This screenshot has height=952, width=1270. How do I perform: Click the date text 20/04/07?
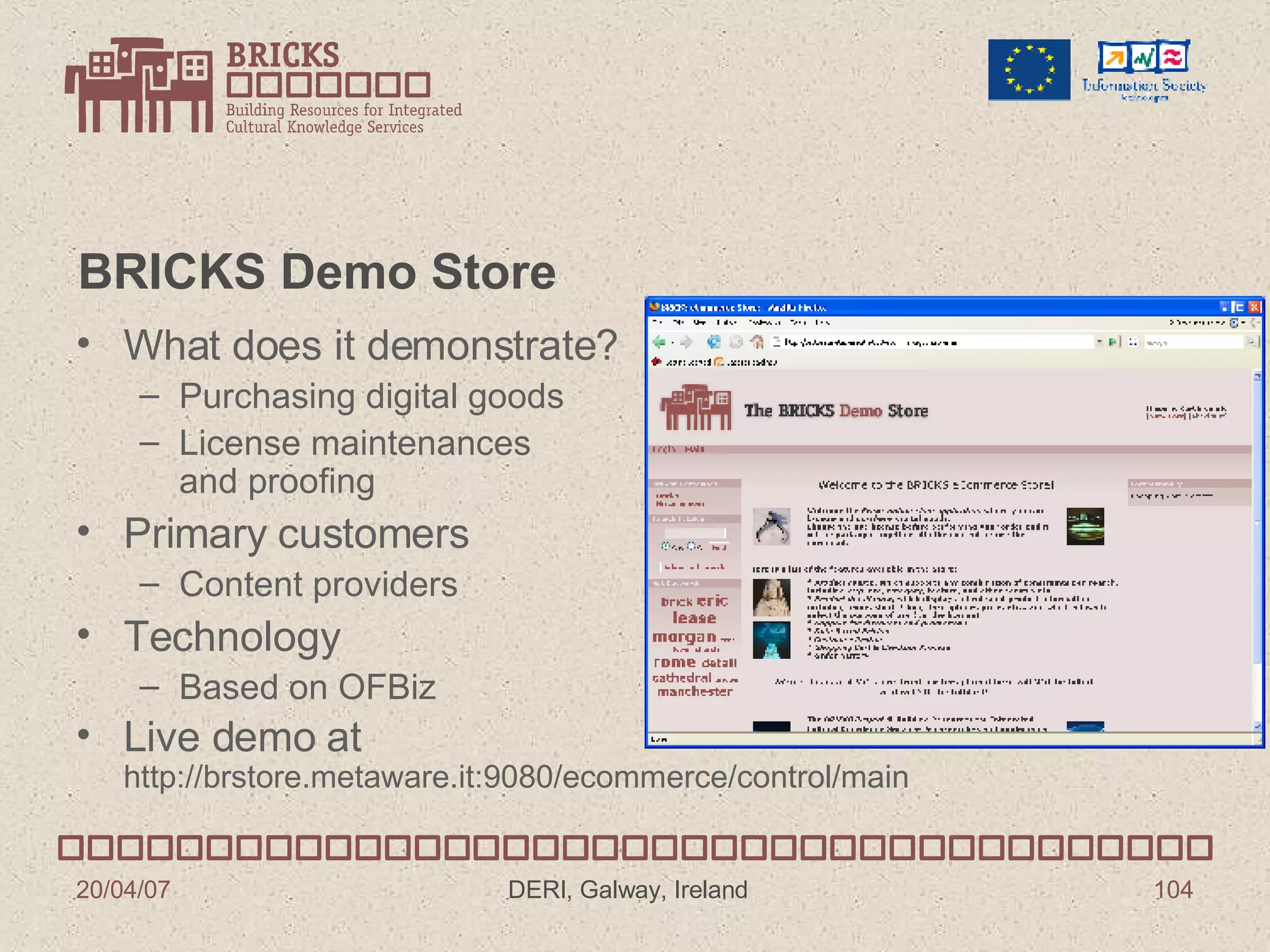123,889
